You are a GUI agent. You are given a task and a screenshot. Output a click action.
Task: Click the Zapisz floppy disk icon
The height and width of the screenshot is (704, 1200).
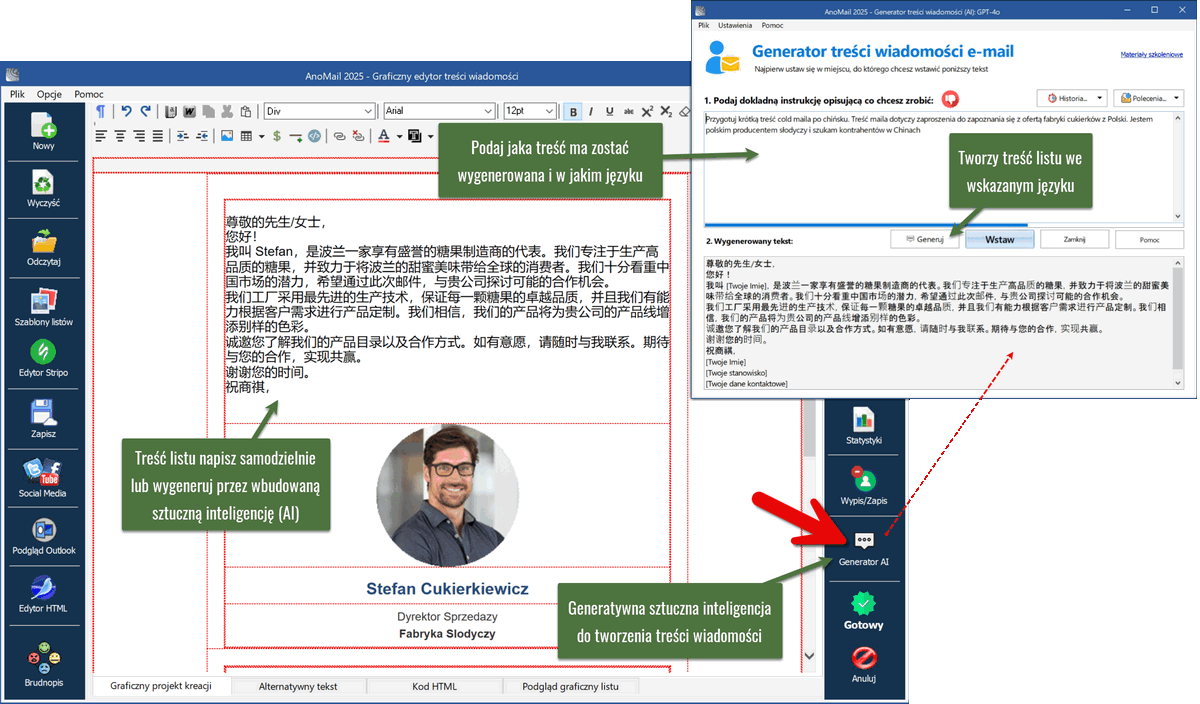click(x=44, y=411)
